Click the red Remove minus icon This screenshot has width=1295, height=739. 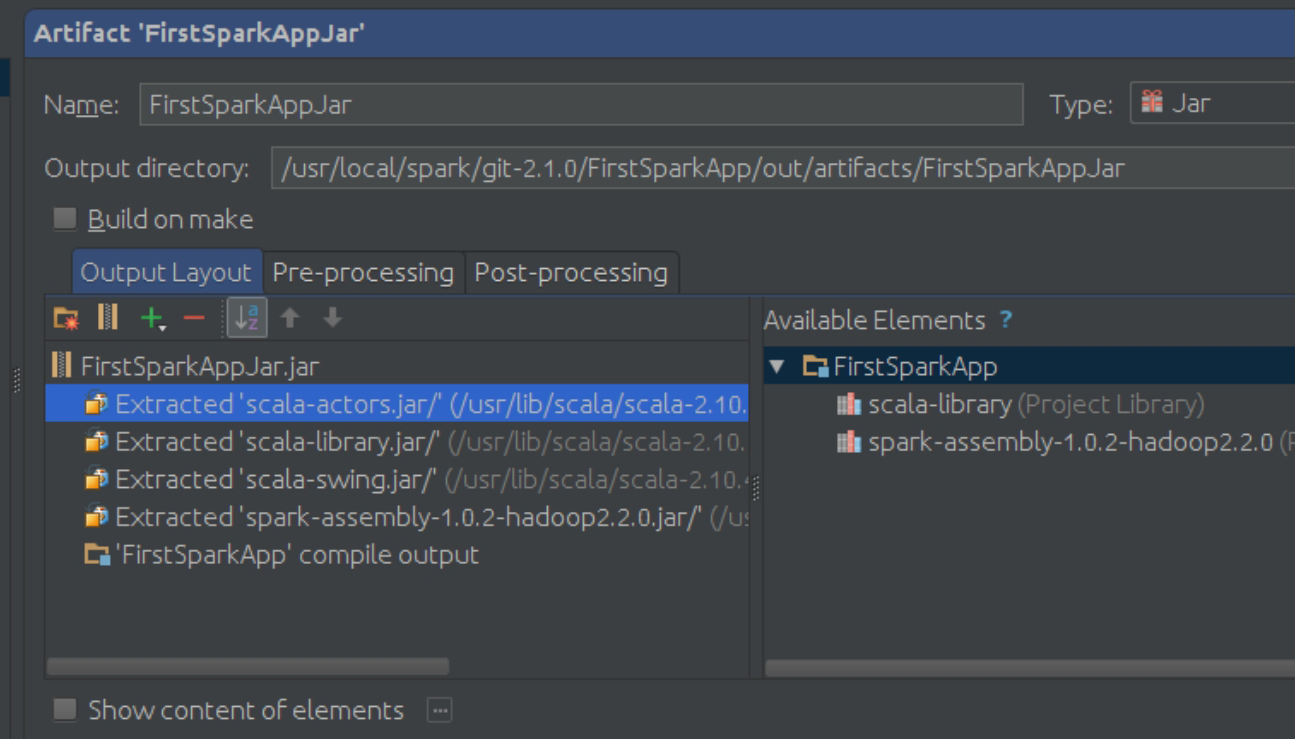point(194,318)
